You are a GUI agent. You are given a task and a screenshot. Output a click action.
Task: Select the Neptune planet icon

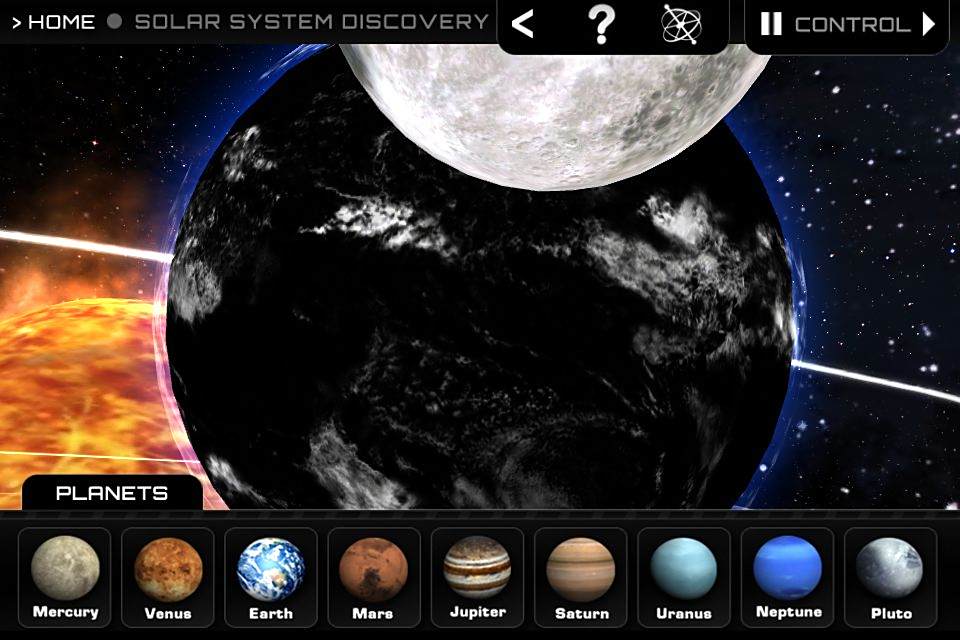(787, 578)
